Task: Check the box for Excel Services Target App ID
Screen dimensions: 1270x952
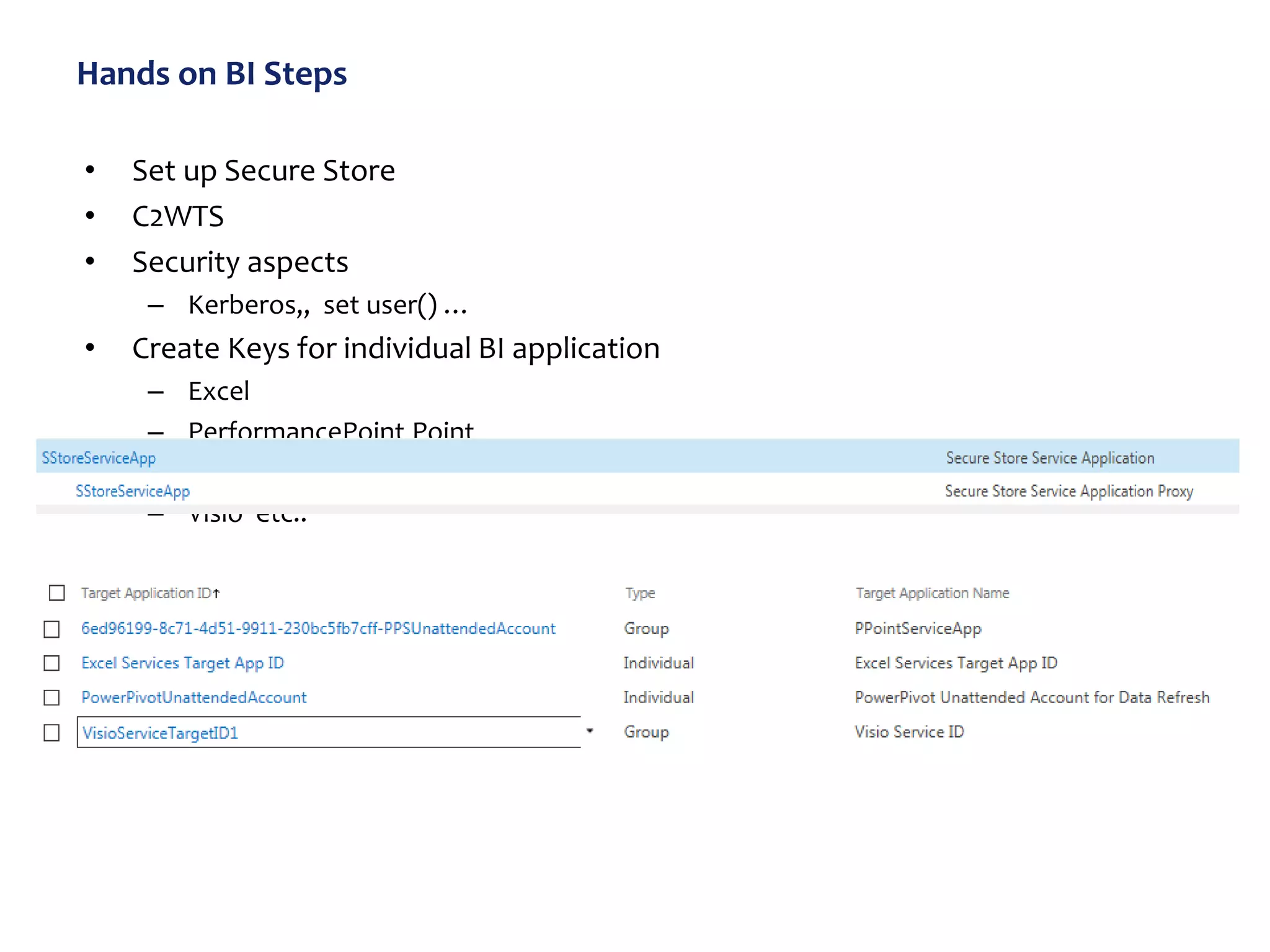Action: [51, 663]
